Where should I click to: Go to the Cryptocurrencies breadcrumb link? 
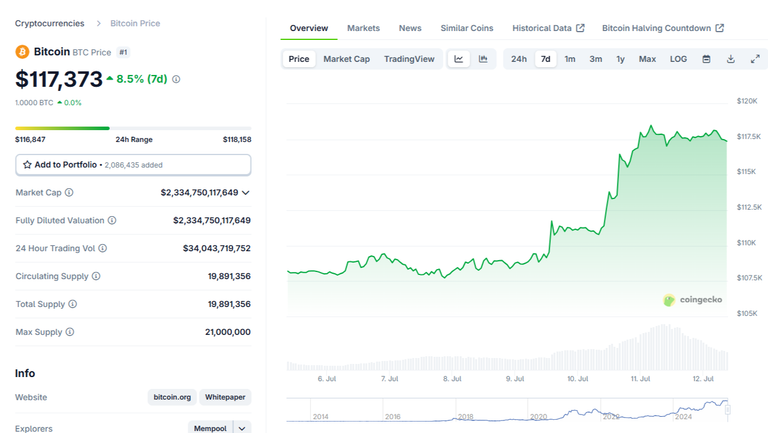click(x=49, y=24)
